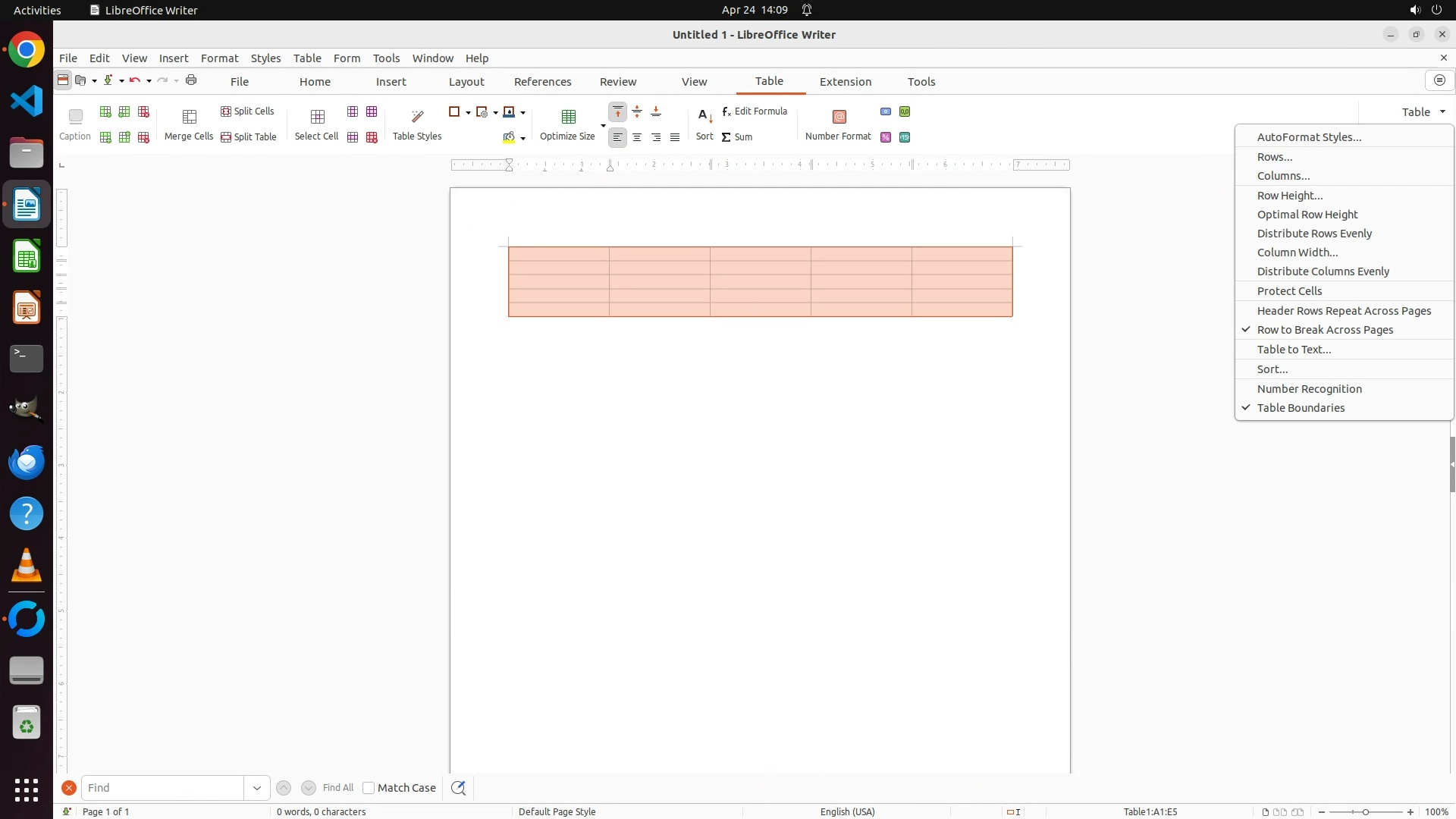Toggle the Match Case checkbox

369,788
